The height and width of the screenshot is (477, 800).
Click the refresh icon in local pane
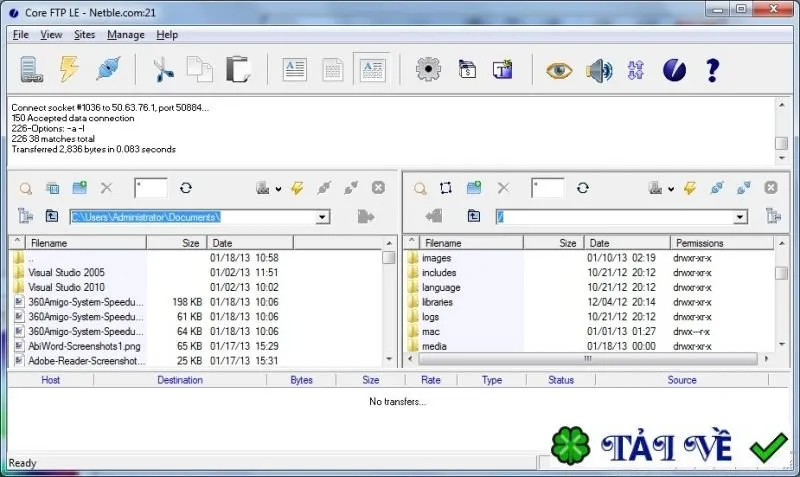point(186,188)
